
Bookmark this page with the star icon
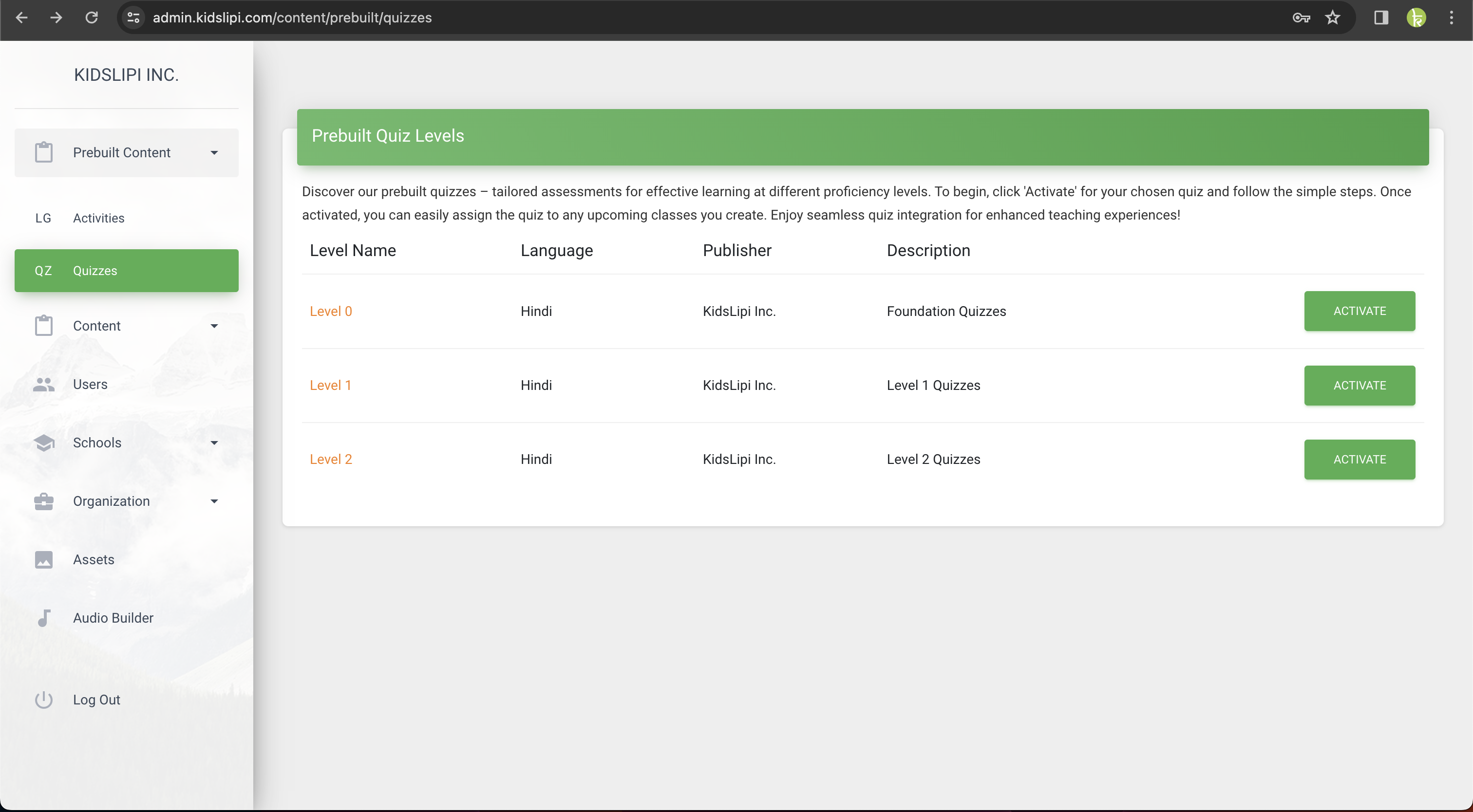coord(1332,18)
